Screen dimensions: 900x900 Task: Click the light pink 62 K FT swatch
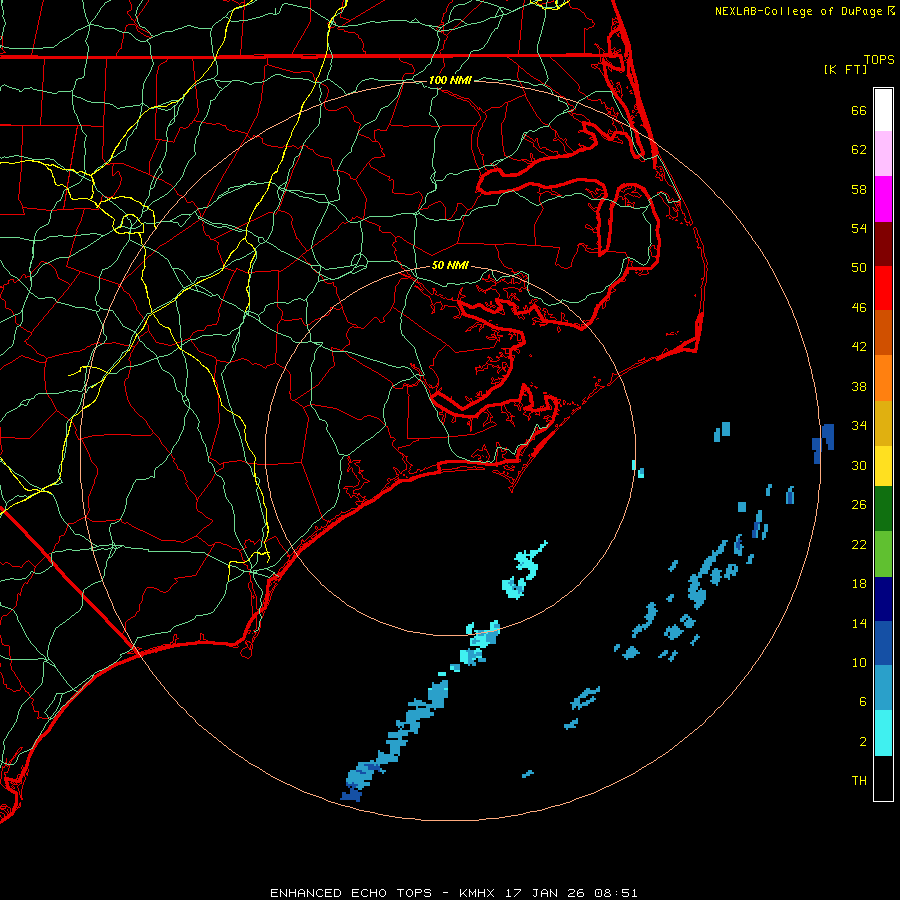tap(883, 154)
